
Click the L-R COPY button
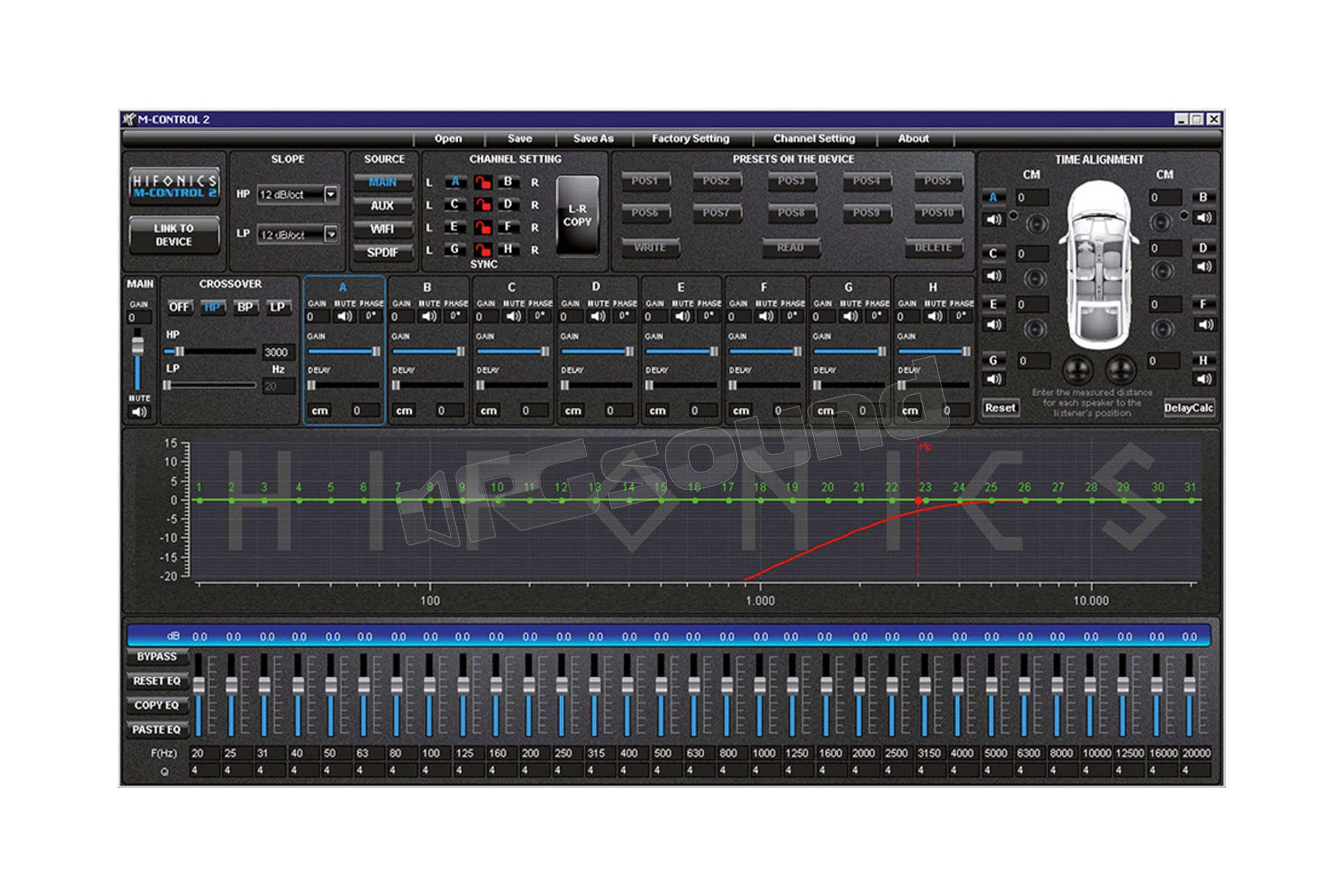coord(577,215)
